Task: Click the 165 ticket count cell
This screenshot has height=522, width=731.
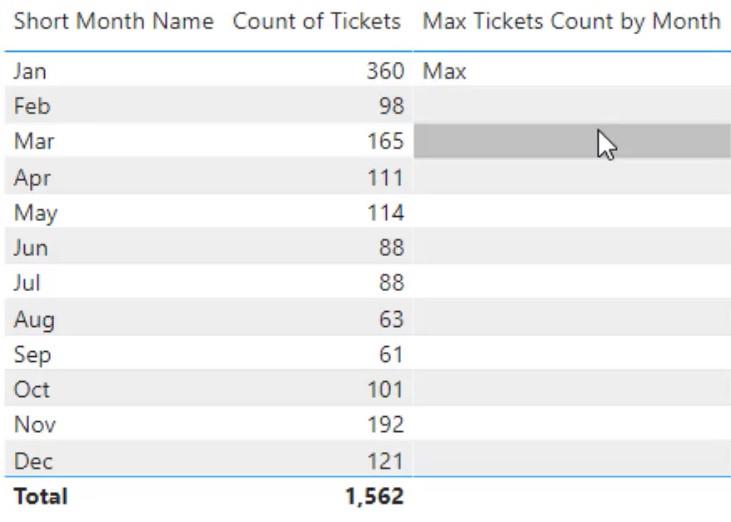Action: click(x=385, y=141)
